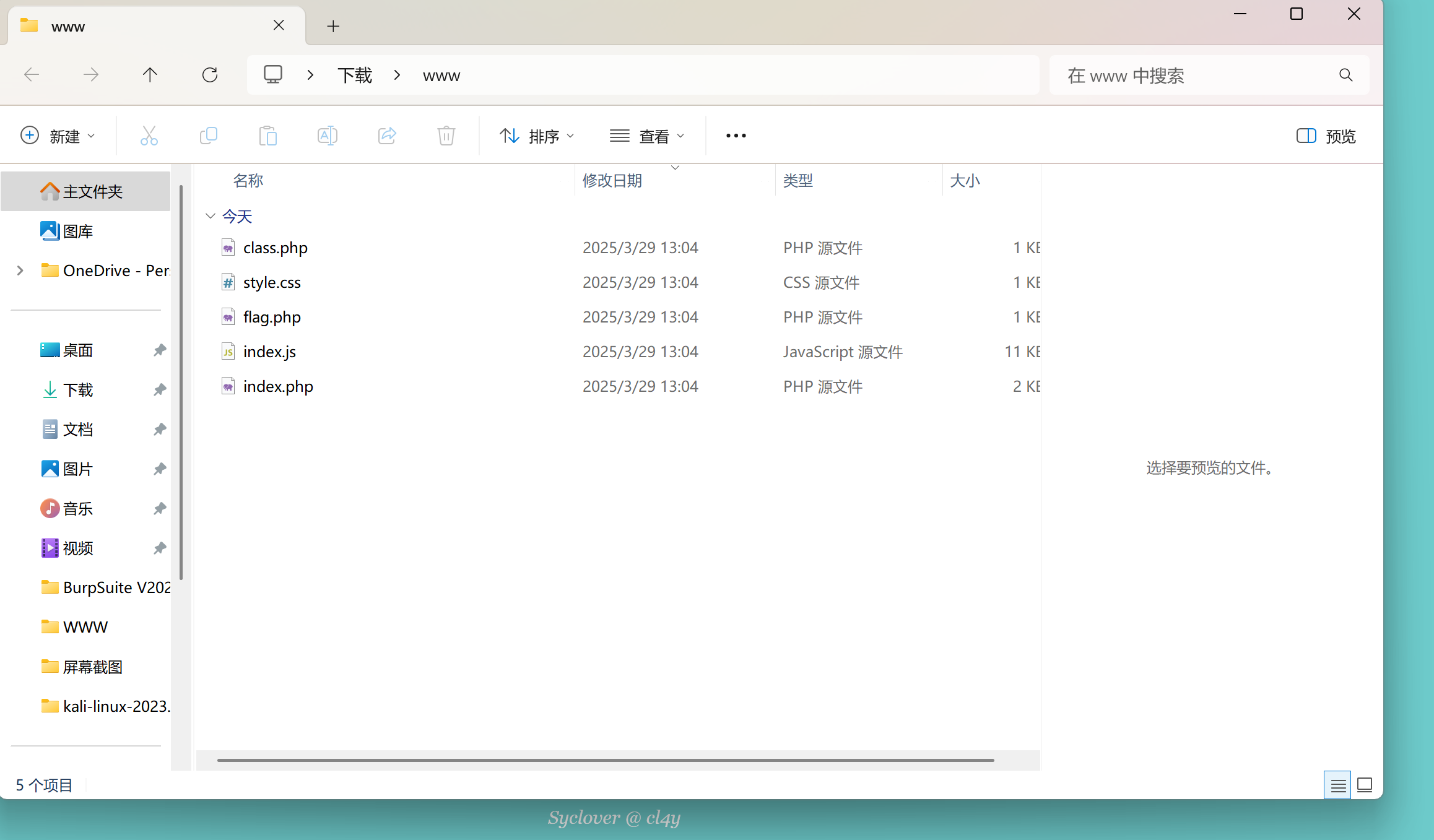Switch to large thumbnails view mode

point(1365,785)
